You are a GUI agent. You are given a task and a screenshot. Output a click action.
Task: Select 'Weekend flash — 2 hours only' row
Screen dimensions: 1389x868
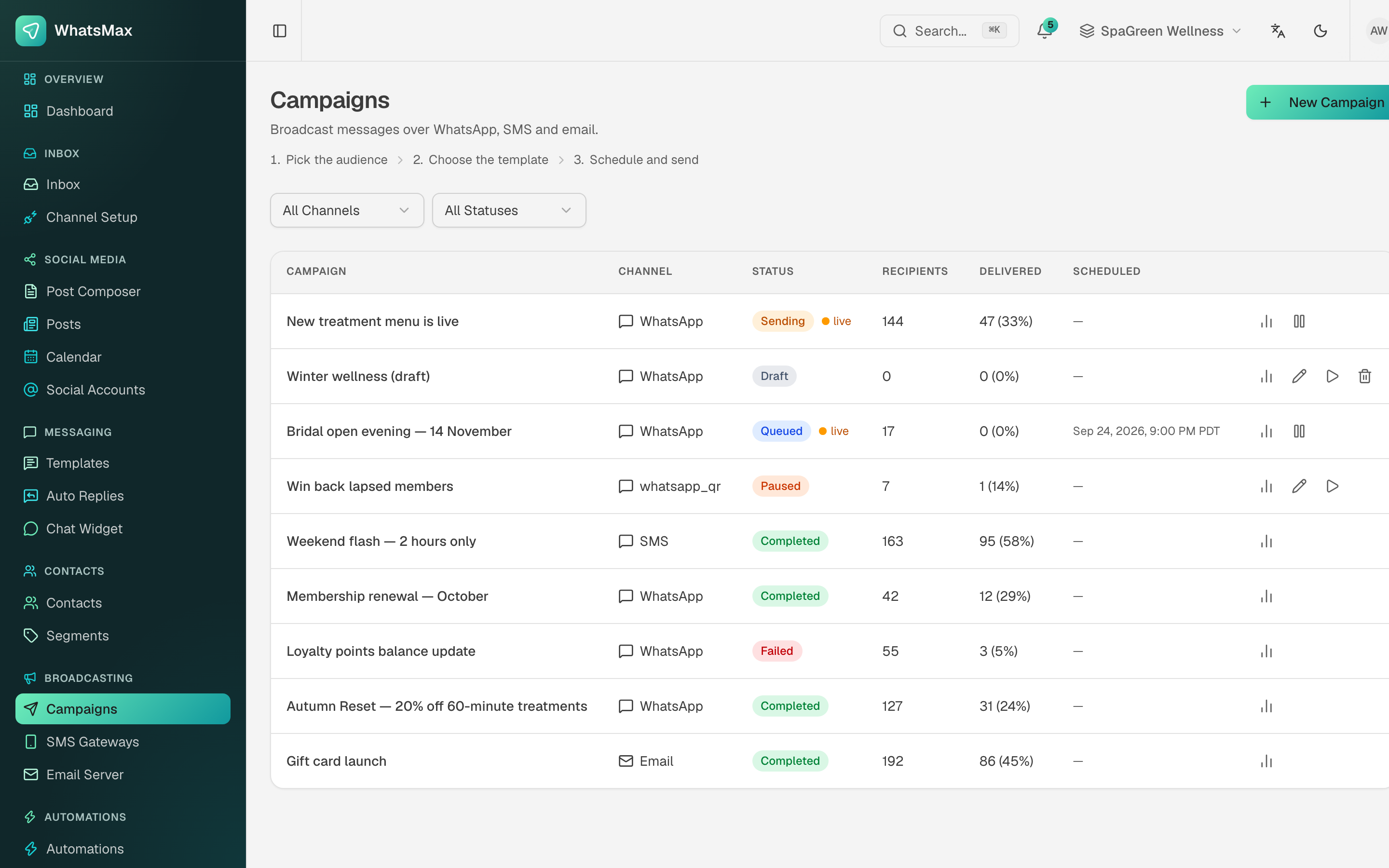click(830, 542)
